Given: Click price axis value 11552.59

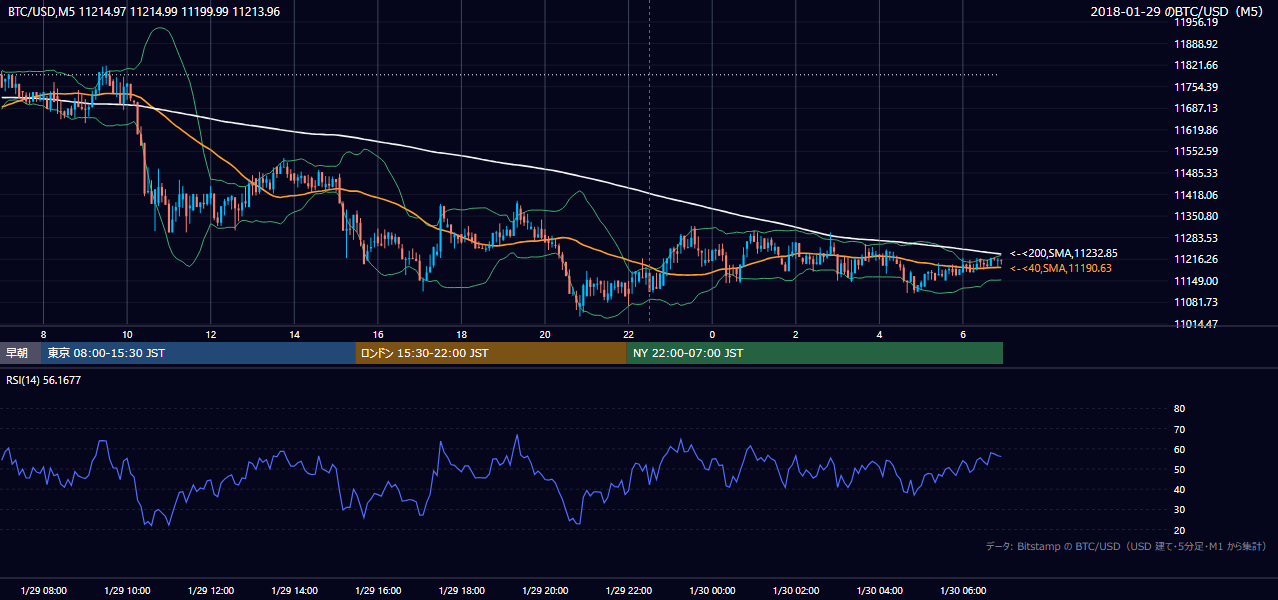Looking at the screenshot, I should (x=1196, y=151).
